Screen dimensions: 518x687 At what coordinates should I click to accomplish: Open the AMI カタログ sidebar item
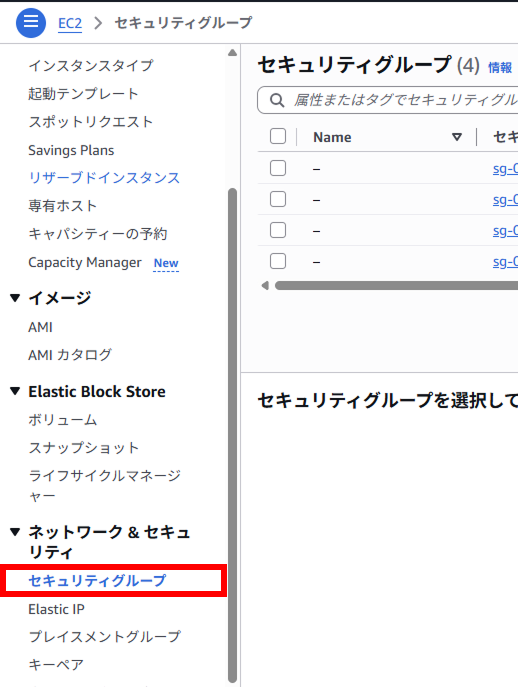[x=70, y=355]
